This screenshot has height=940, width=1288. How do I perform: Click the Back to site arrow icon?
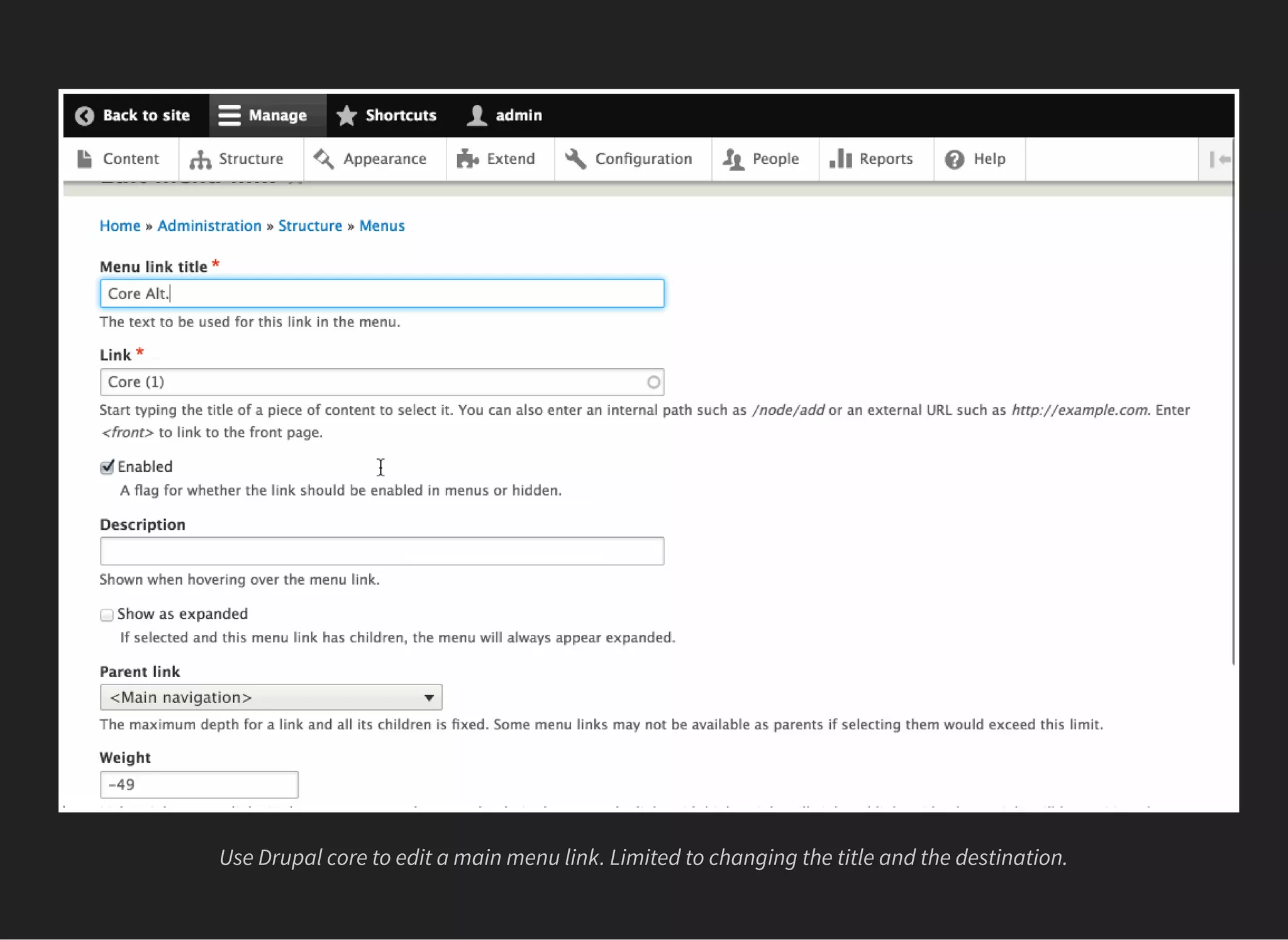pos(84,116)
